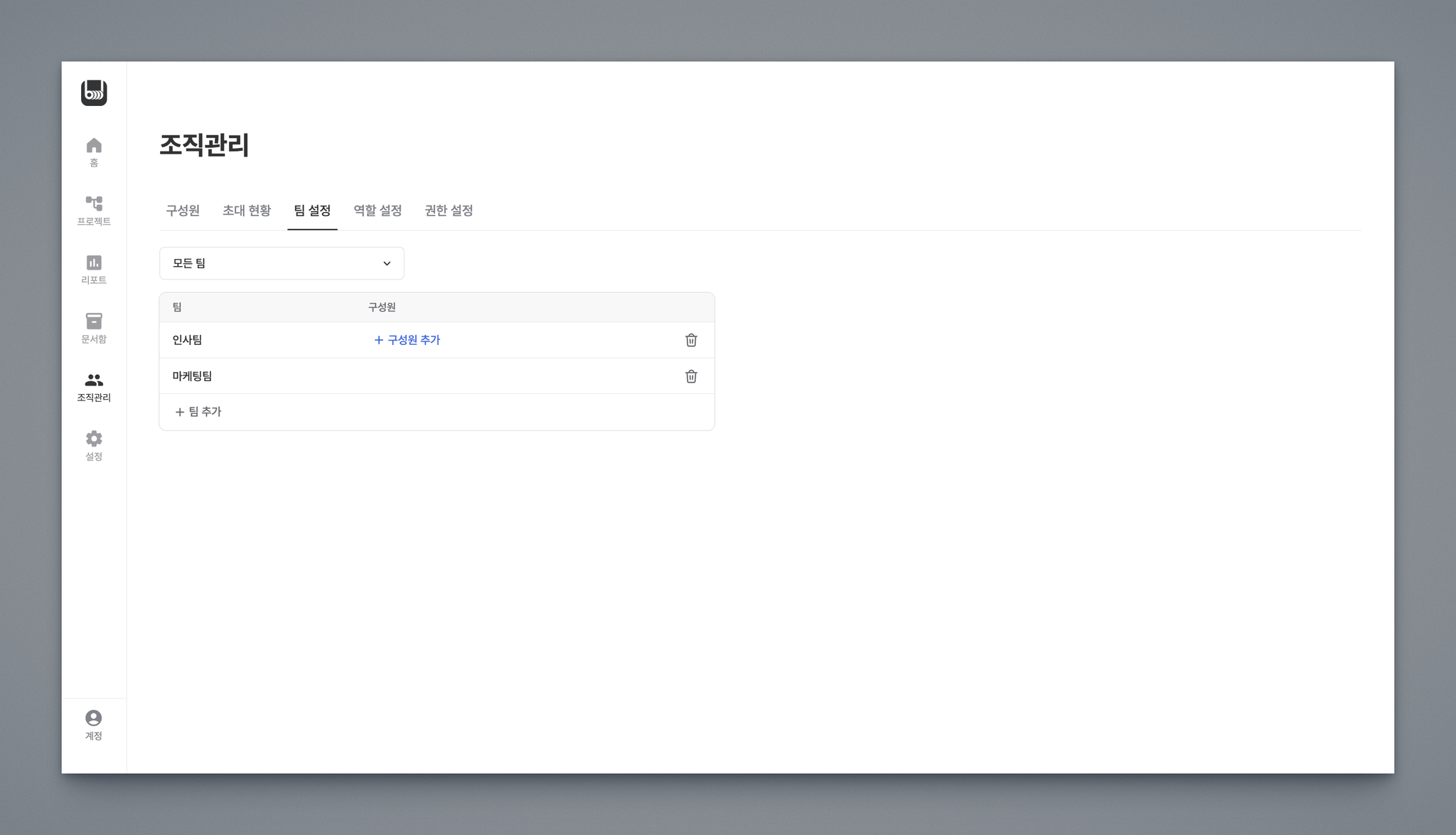The height and width of the screenshot is (835, 1456).
Task: Select the 팀 설정 tab
Action: (x=312, y=211)
